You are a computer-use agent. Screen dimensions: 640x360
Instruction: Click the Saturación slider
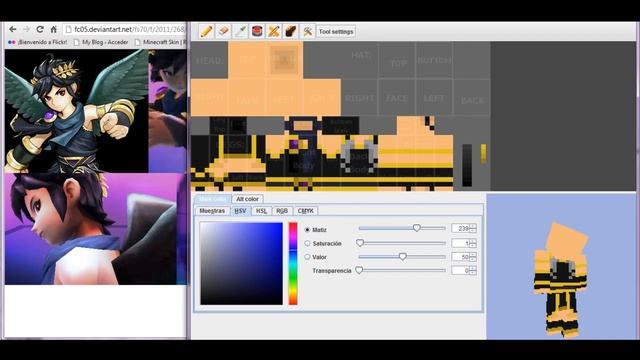click(402, 243)
